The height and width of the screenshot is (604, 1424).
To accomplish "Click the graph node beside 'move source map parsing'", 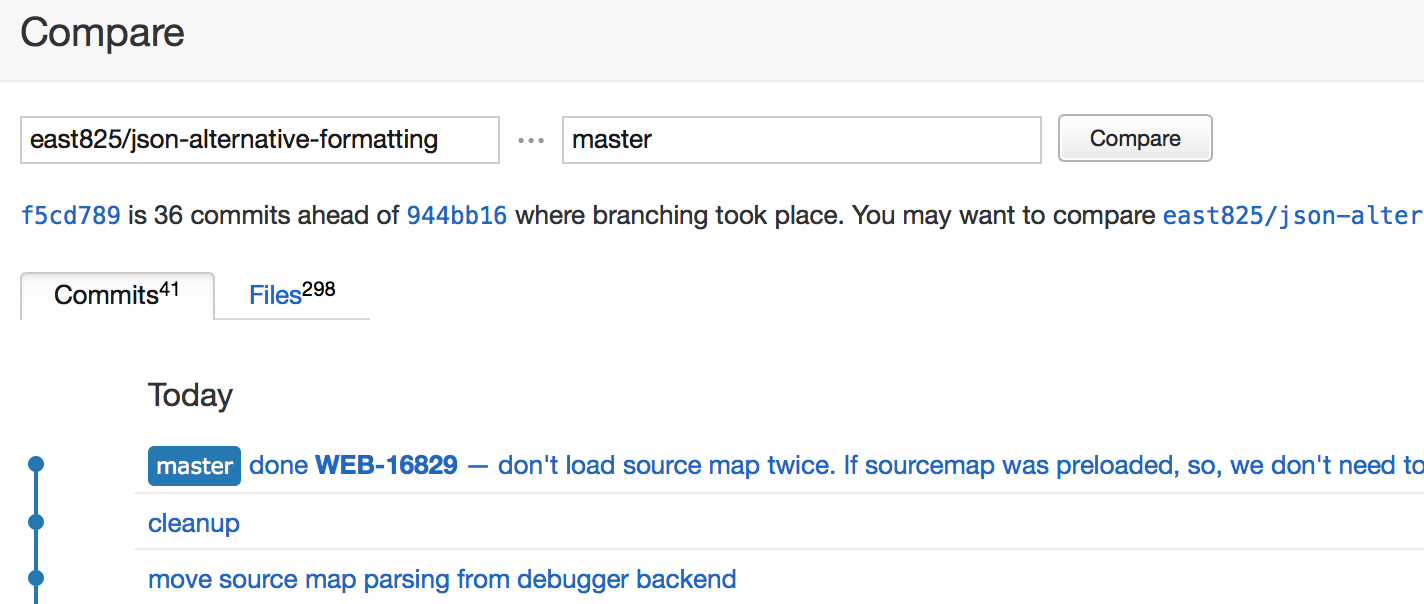I will coord(36,577).
